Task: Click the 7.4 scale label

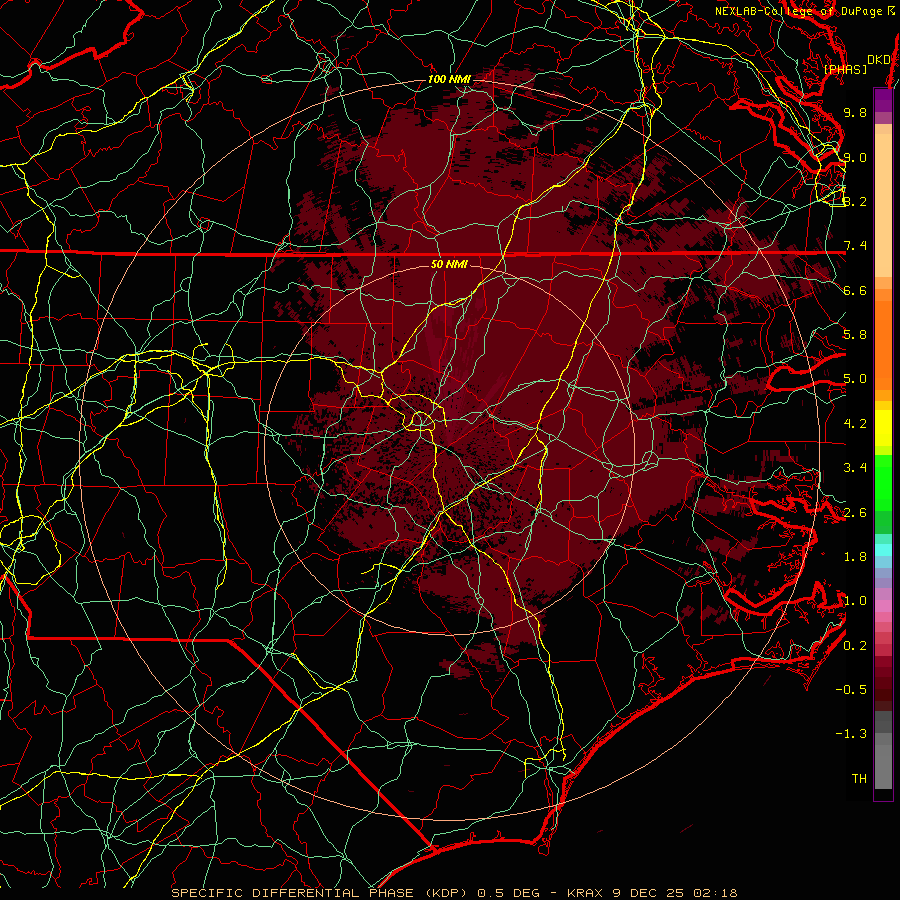Action: pyautogui.click(x=855, y=246)
